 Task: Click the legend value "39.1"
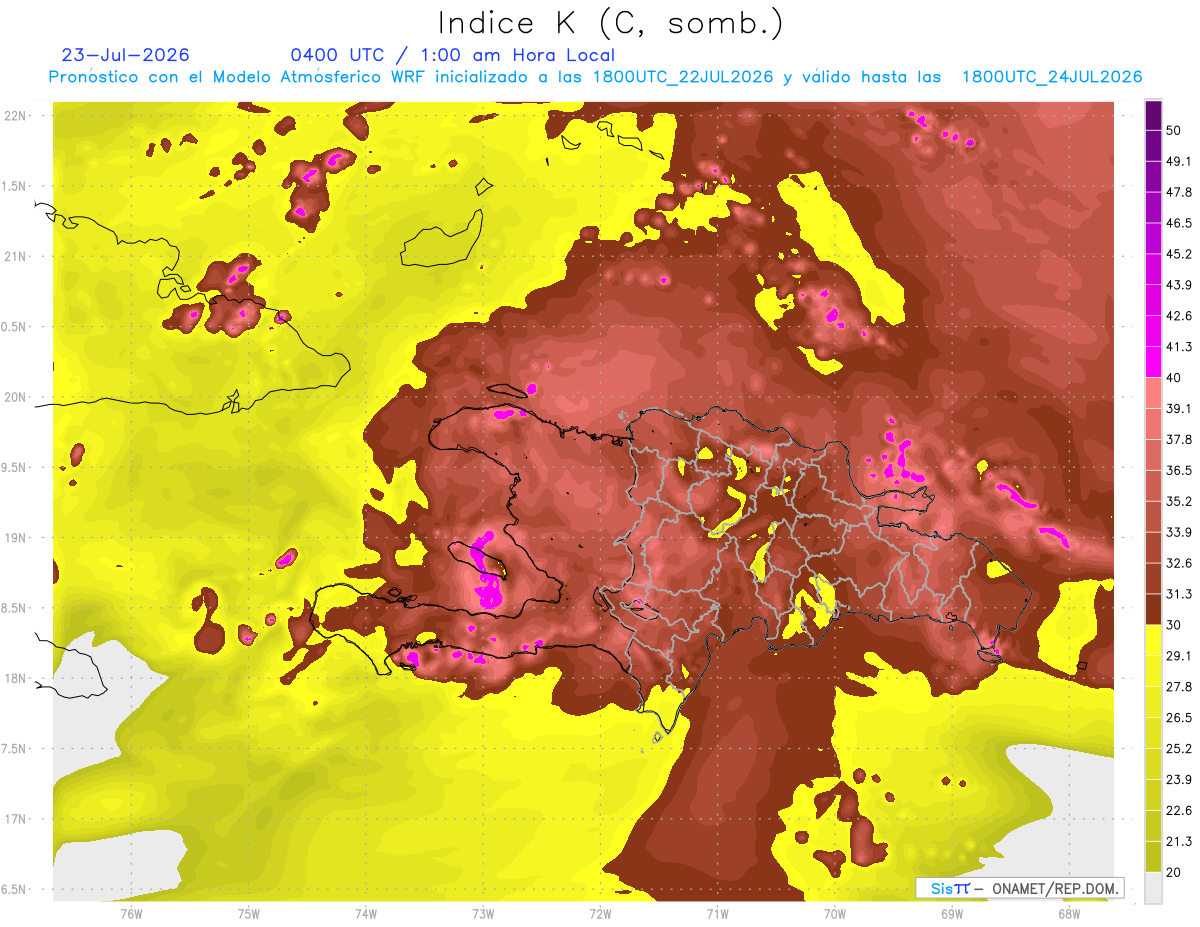[x=1178, y=408]
